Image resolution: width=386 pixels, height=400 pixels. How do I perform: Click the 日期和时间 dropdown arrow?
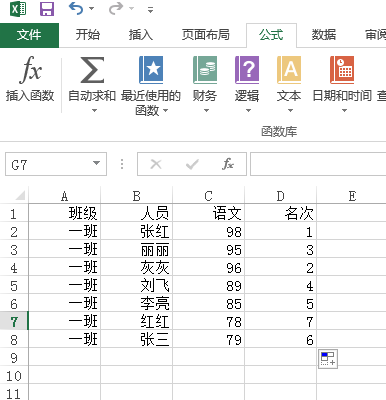[344, 110]
